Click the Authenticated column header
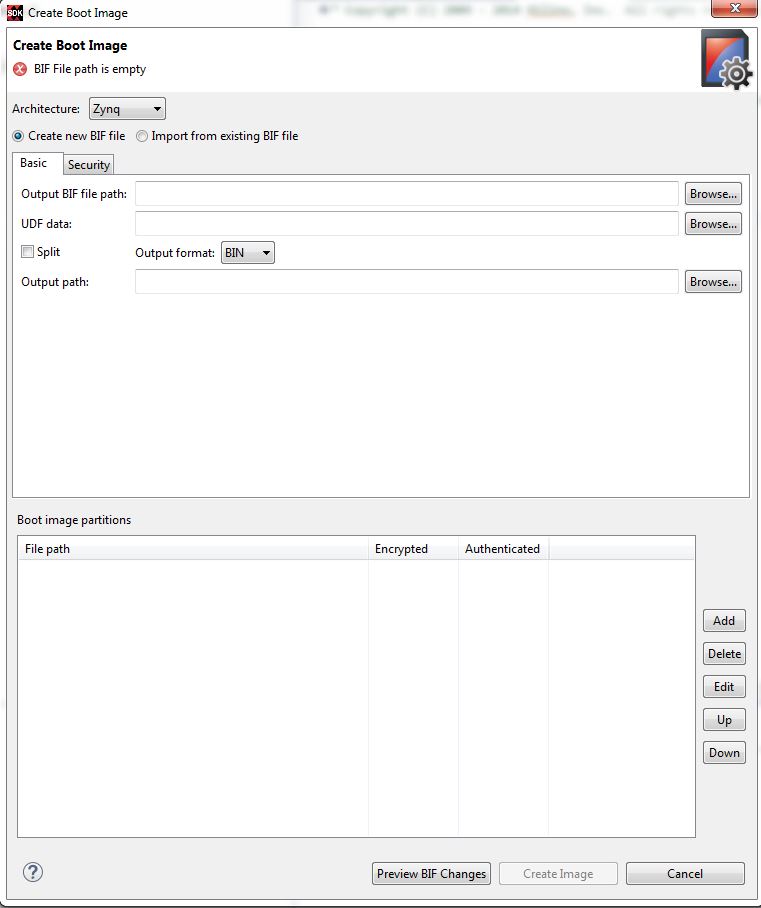Viewport: 761px width, 908px height. tap(503, 548)
